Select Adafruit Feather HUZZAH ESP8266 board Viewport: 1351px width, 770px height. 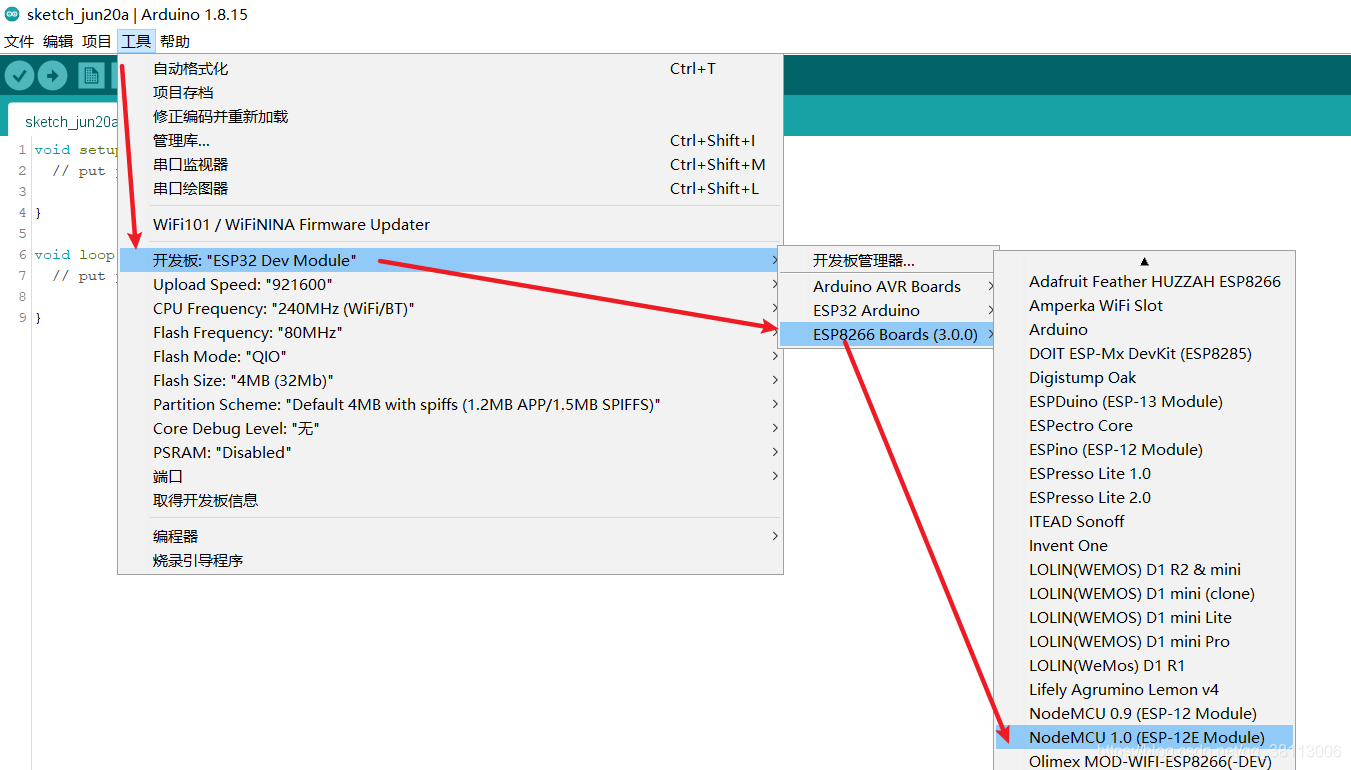pyautogui.click(x=1144, y=282)
